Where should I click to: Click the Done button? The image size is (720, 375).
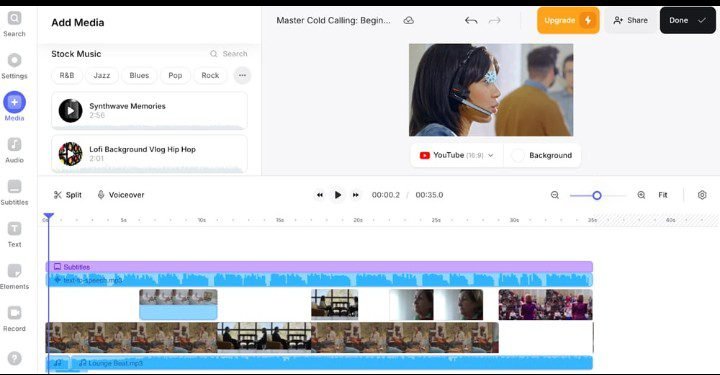click(x=687, y=20)
